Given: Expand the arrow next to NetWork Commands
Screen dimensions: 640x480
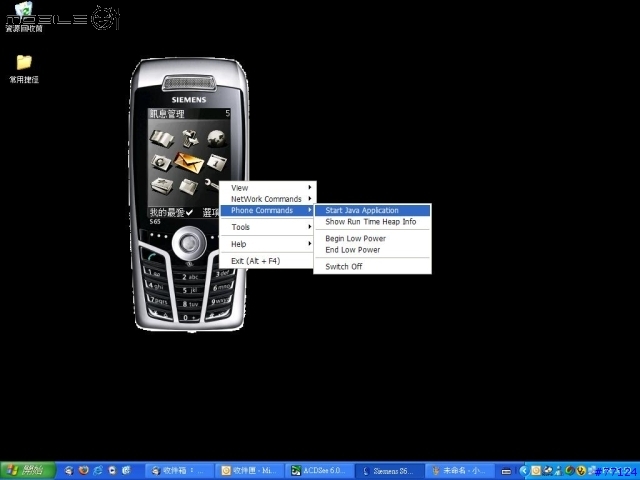Looking at the screenshot, I should point(310,199).
